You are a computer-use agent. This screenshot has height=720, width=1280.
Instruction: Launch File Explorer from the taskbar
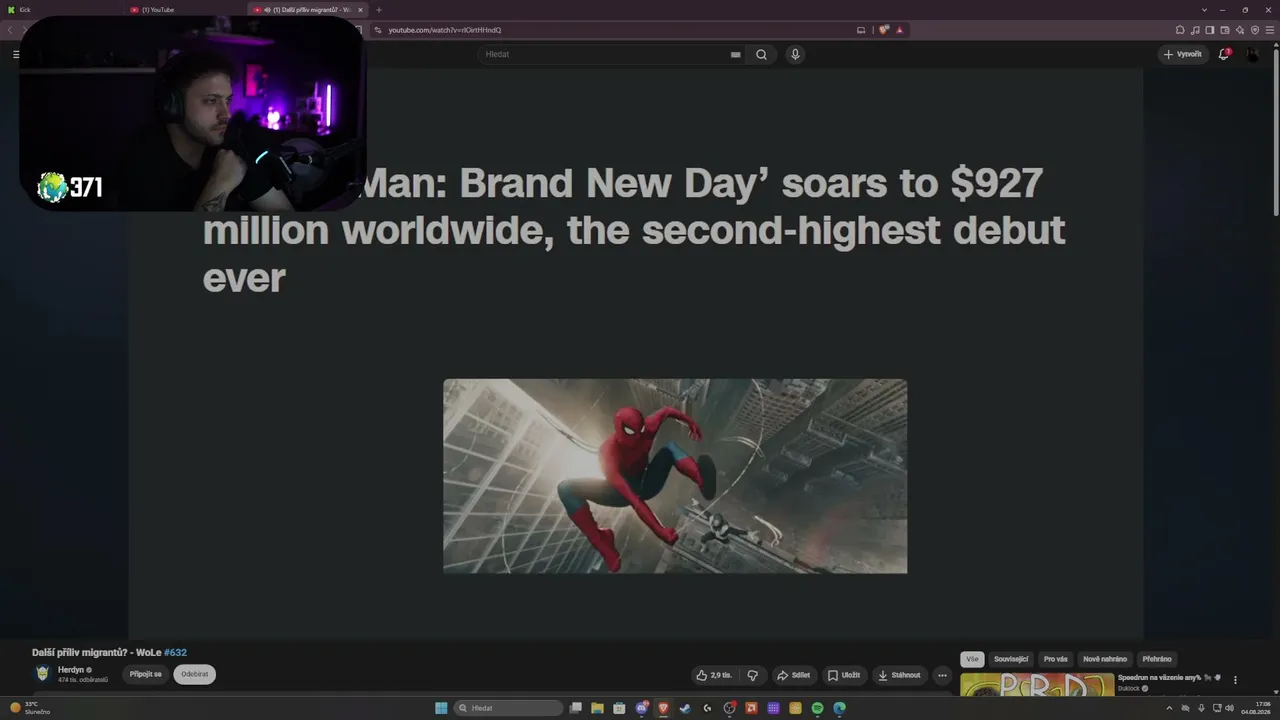[597, 708]
